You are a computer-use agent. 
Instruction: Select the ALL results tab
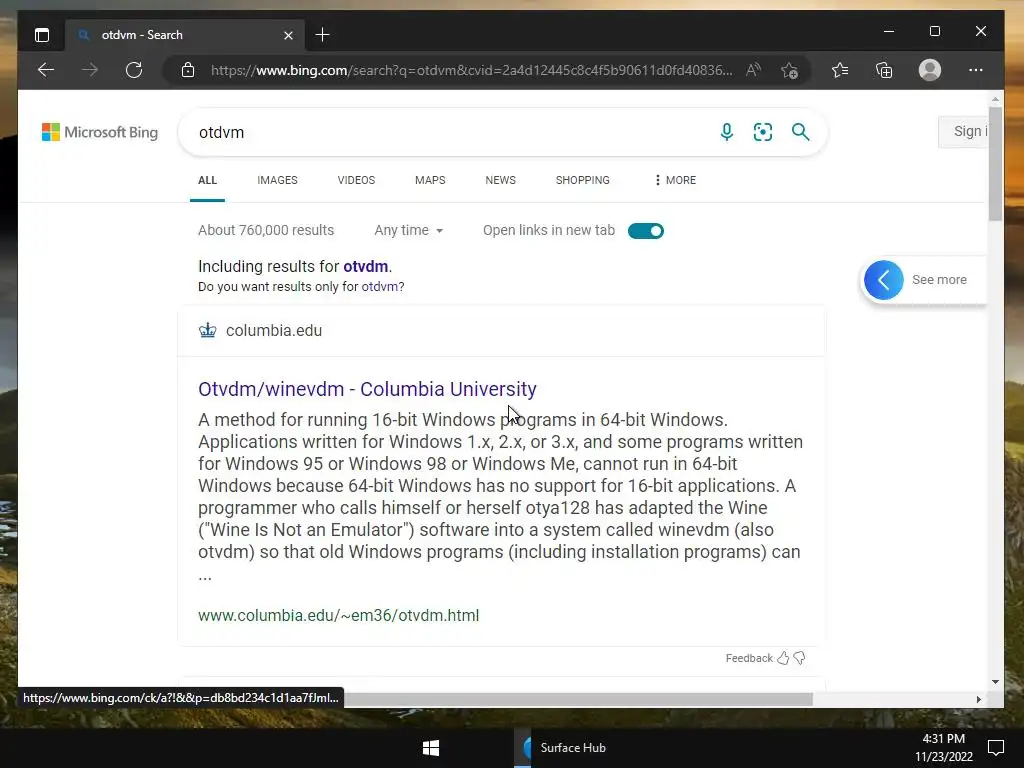pyautogui.click(x=207, y=180)
